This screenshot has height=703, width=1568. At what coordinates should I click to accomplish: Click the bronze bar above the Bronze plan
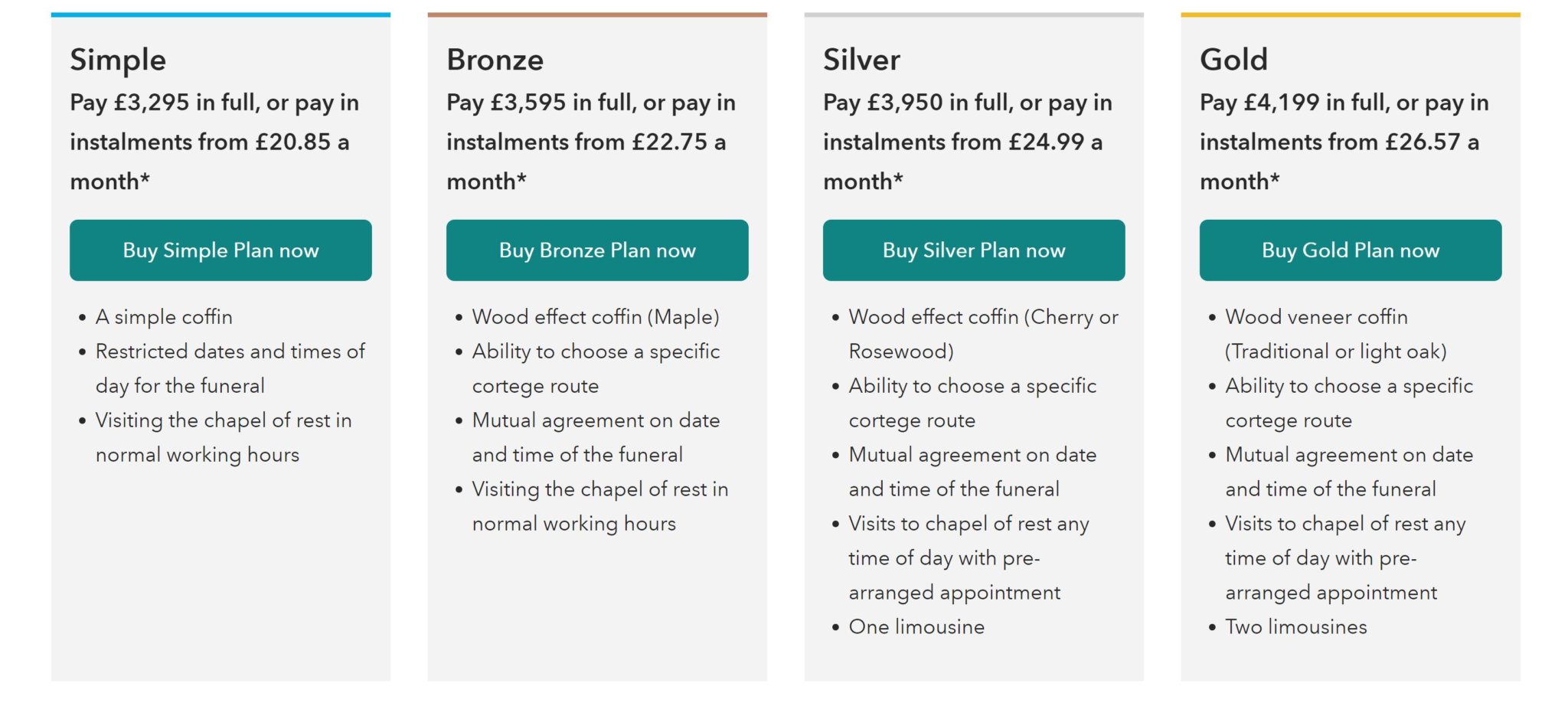click(596, 13)
